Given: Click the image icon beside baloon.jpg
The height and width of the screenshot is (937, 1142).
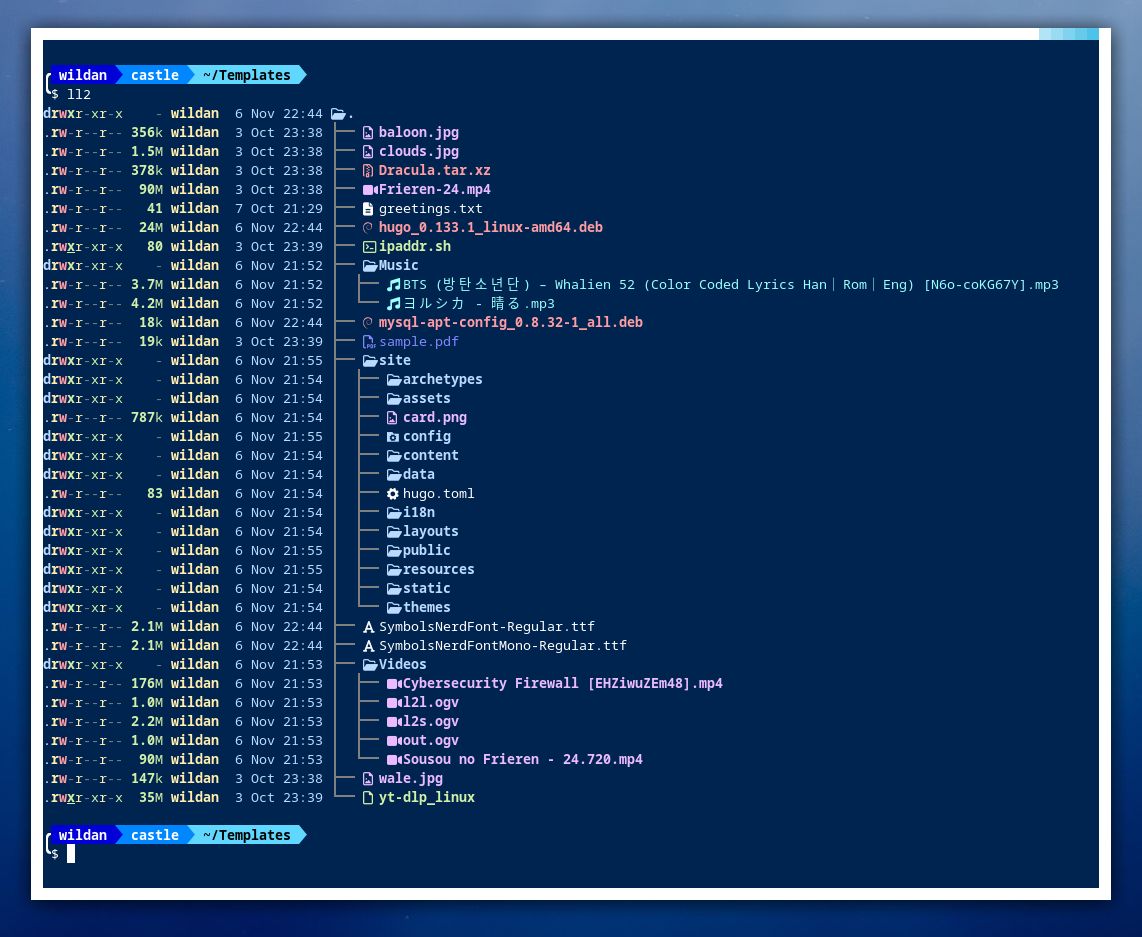Looking at the screenshot, I should pos(369,131).
